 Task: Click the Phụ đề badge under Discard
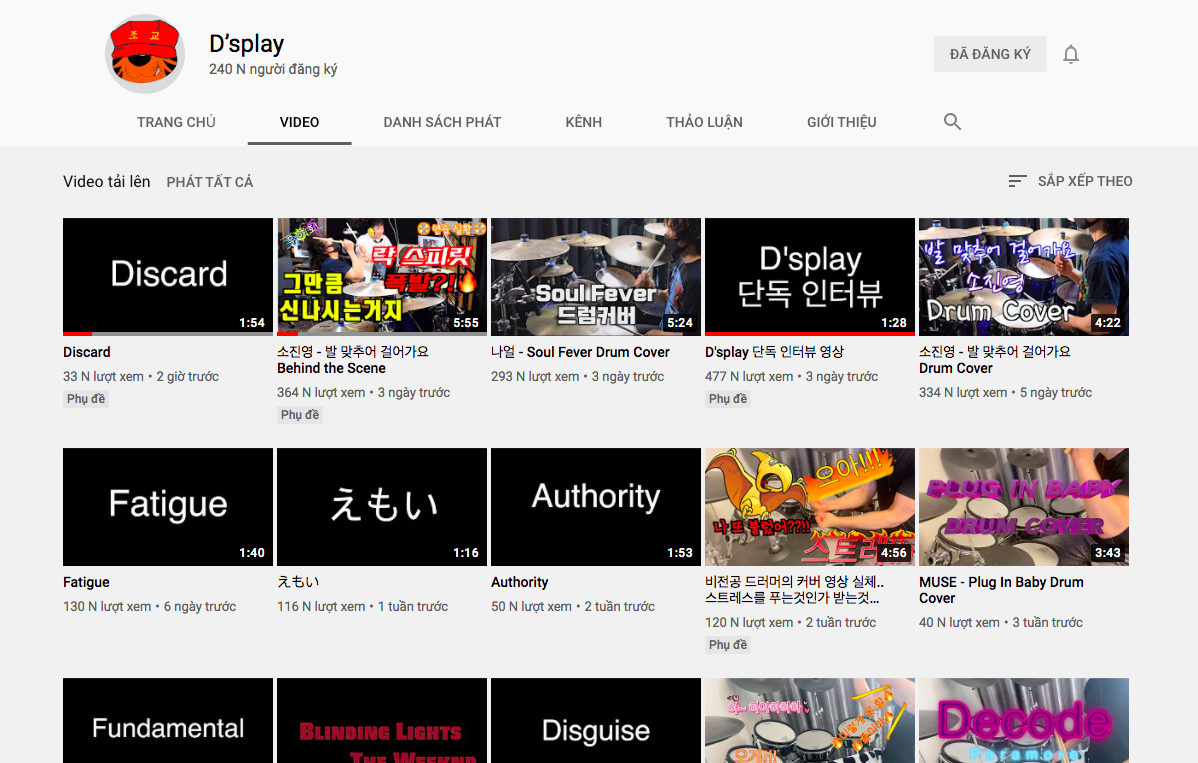coord(86,399)
